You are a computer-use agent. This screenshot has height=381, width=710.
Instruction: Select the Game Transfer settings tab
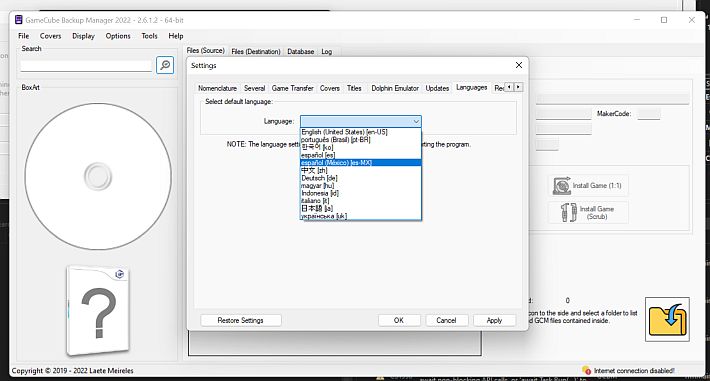(293, 88)
